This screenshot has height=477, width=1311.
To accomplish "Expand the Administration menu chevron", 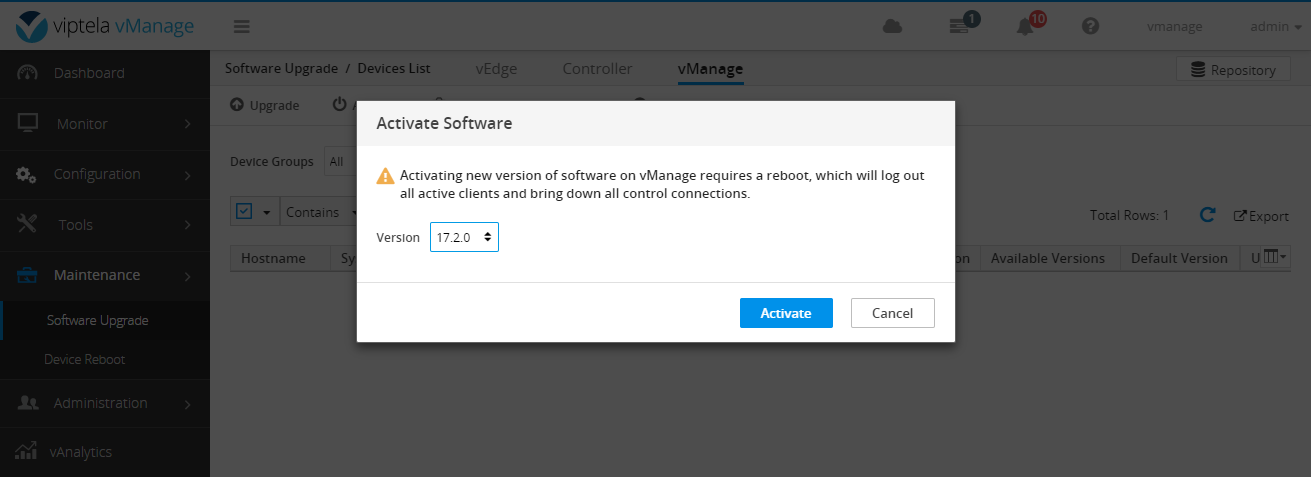I will pos(188,404).
